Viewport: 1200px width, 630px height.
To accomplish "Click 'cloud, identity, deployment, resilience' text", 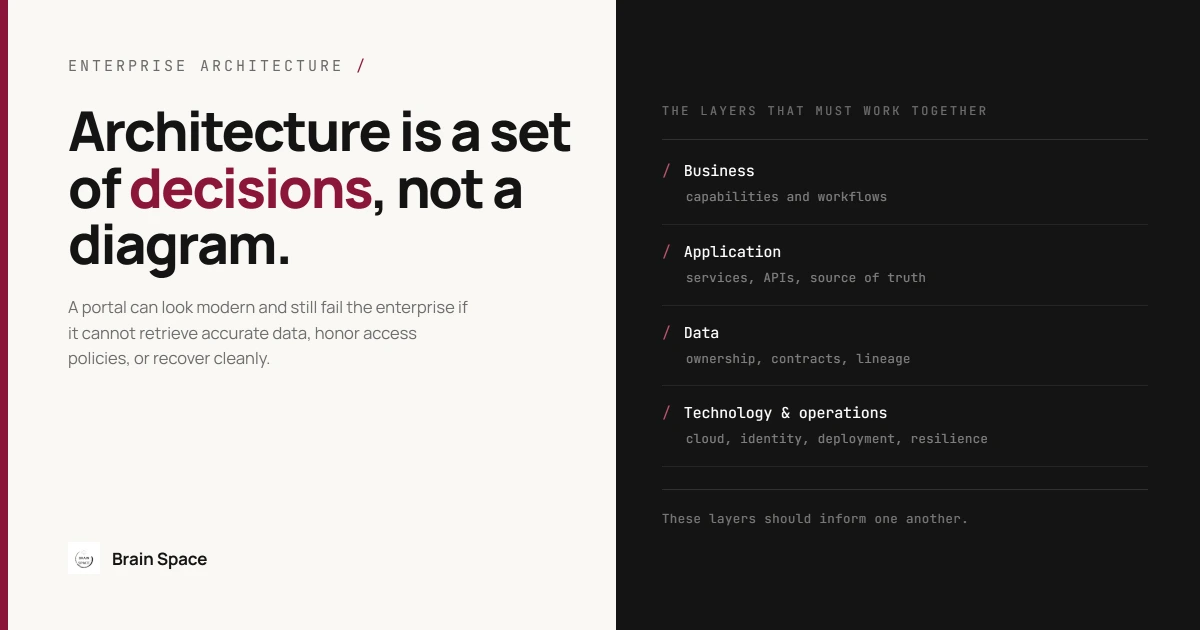I will pyautogui.click(x=837, y=439).
